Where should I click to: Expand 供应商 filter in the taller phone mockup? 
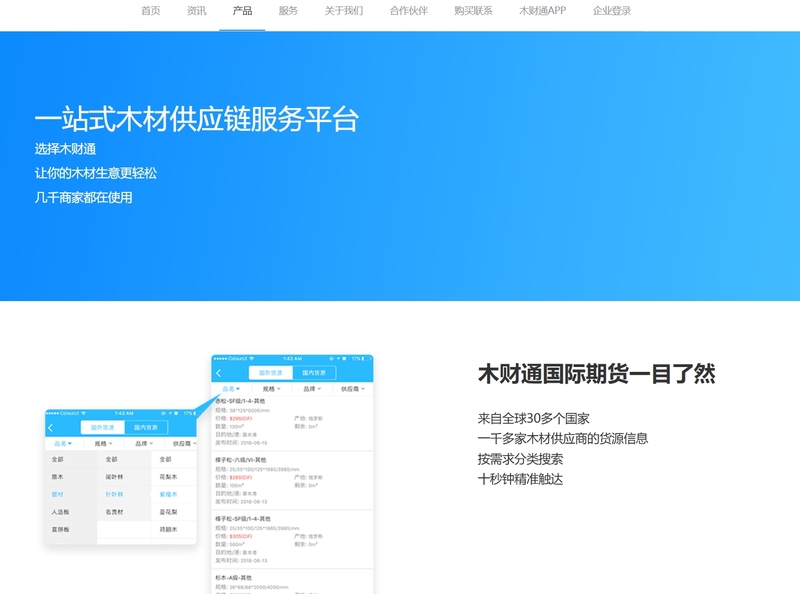[x=353, y=389]
